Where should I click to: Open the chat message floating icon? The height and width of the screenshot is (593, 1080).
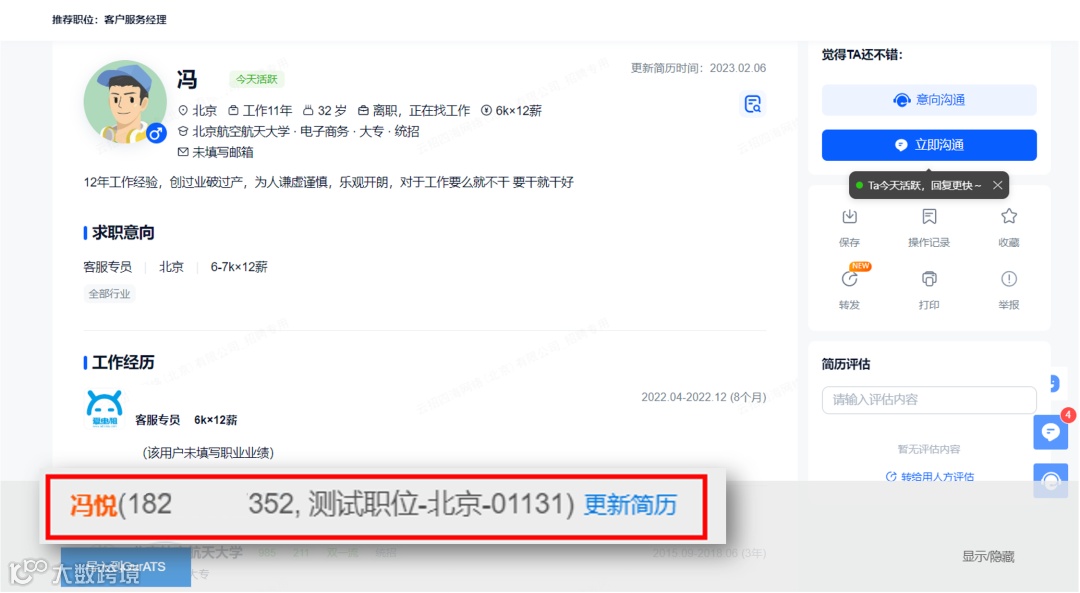1050,432
